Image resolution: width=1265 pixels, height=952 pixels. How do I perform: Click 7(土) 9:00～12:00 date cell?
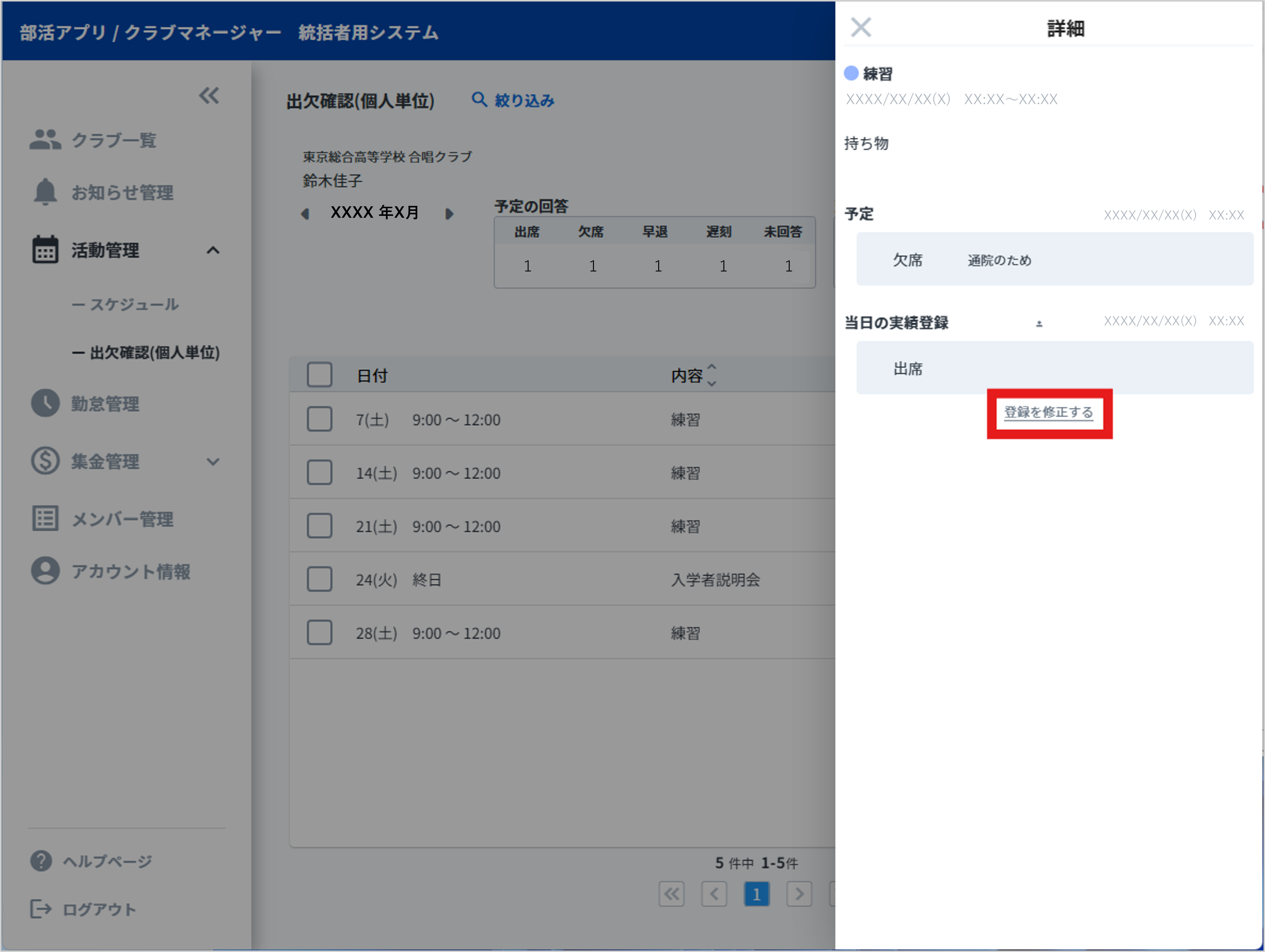[428, 420]
